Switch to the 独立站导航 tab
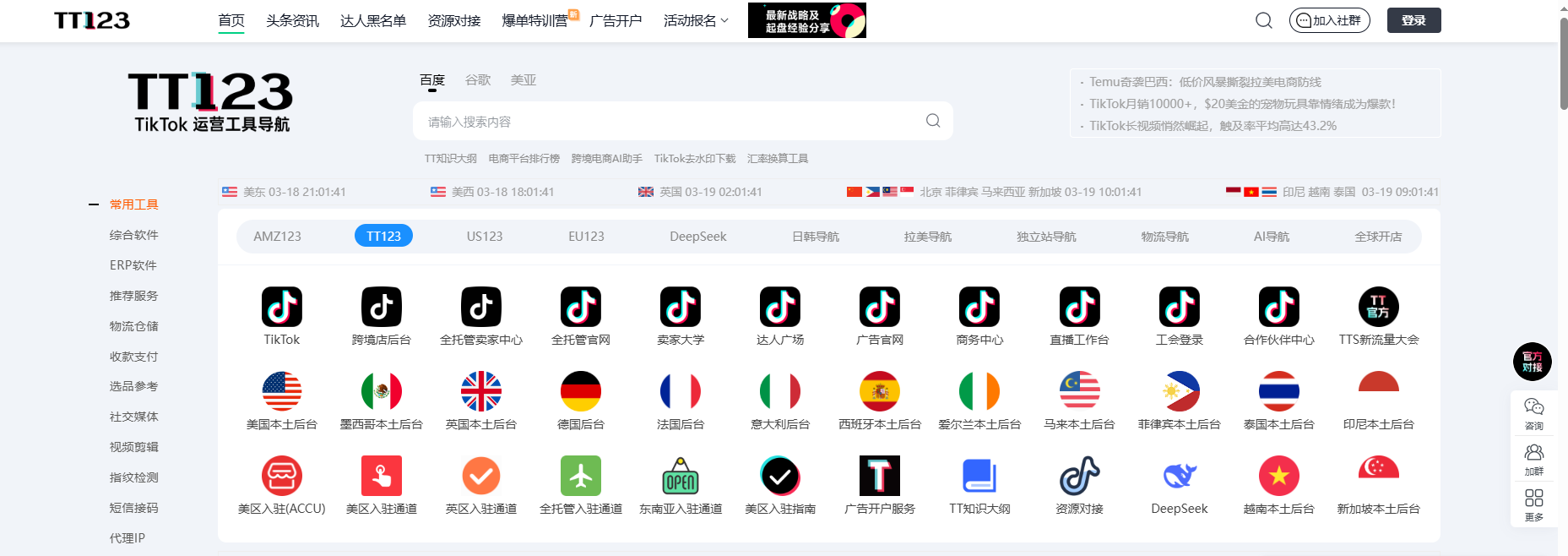The image size is (1568, 556). click(1046, 236)
